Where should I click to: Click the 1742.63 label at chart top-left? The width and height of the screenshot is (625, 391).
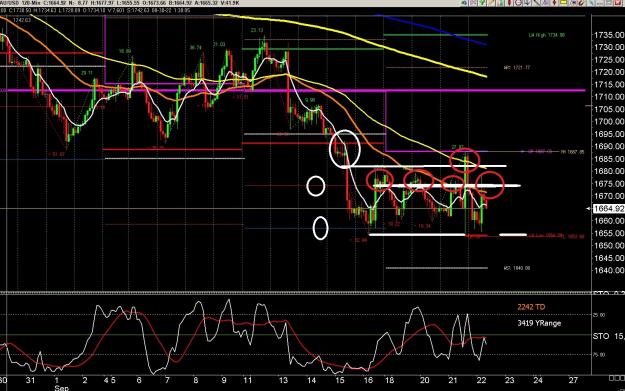tap(22, 20)
